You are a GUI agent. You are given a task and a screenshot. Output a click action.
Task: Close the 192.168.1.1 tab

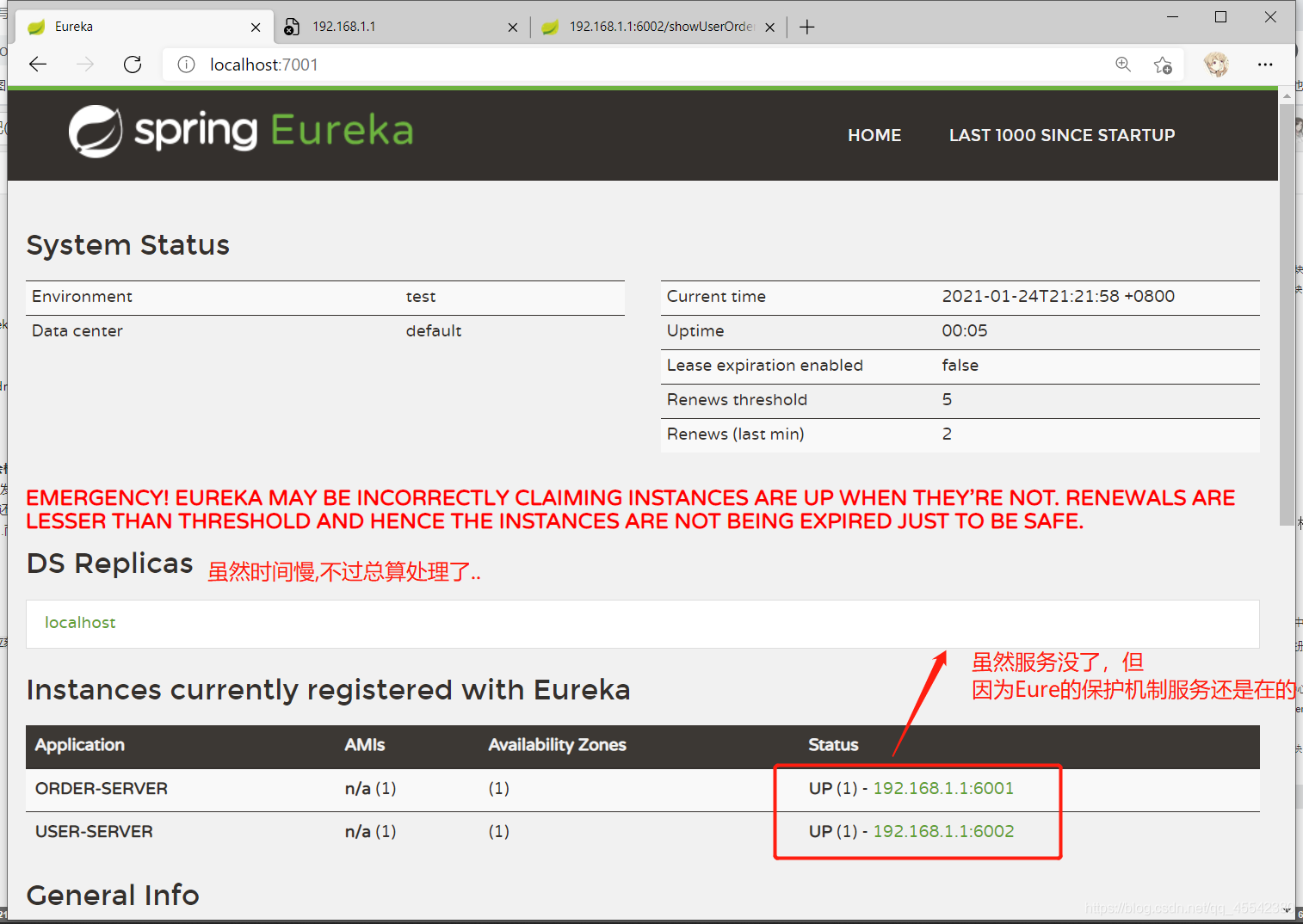pyautogui.click(x=513, y=27)
